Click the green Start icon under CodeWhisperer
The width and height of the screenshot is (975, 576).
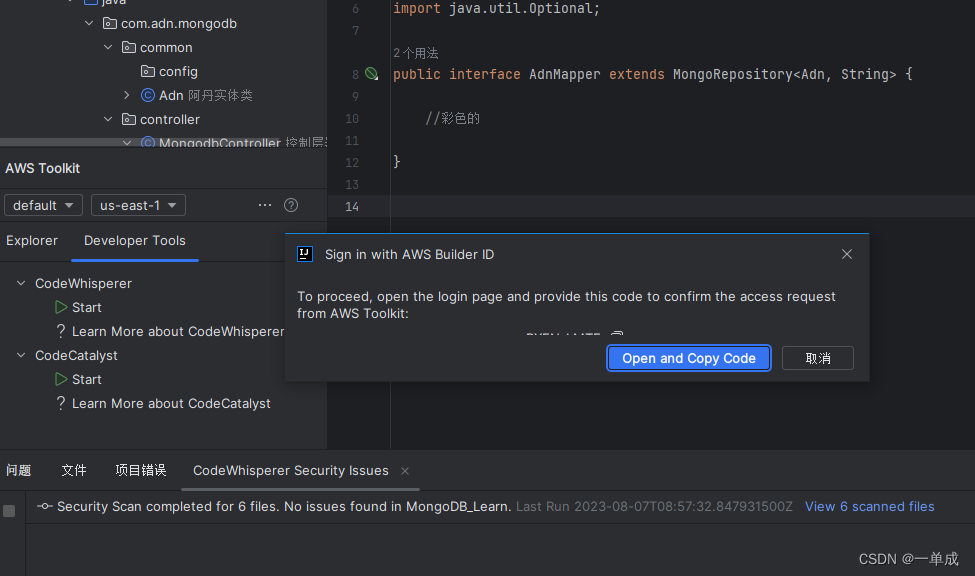62,307
